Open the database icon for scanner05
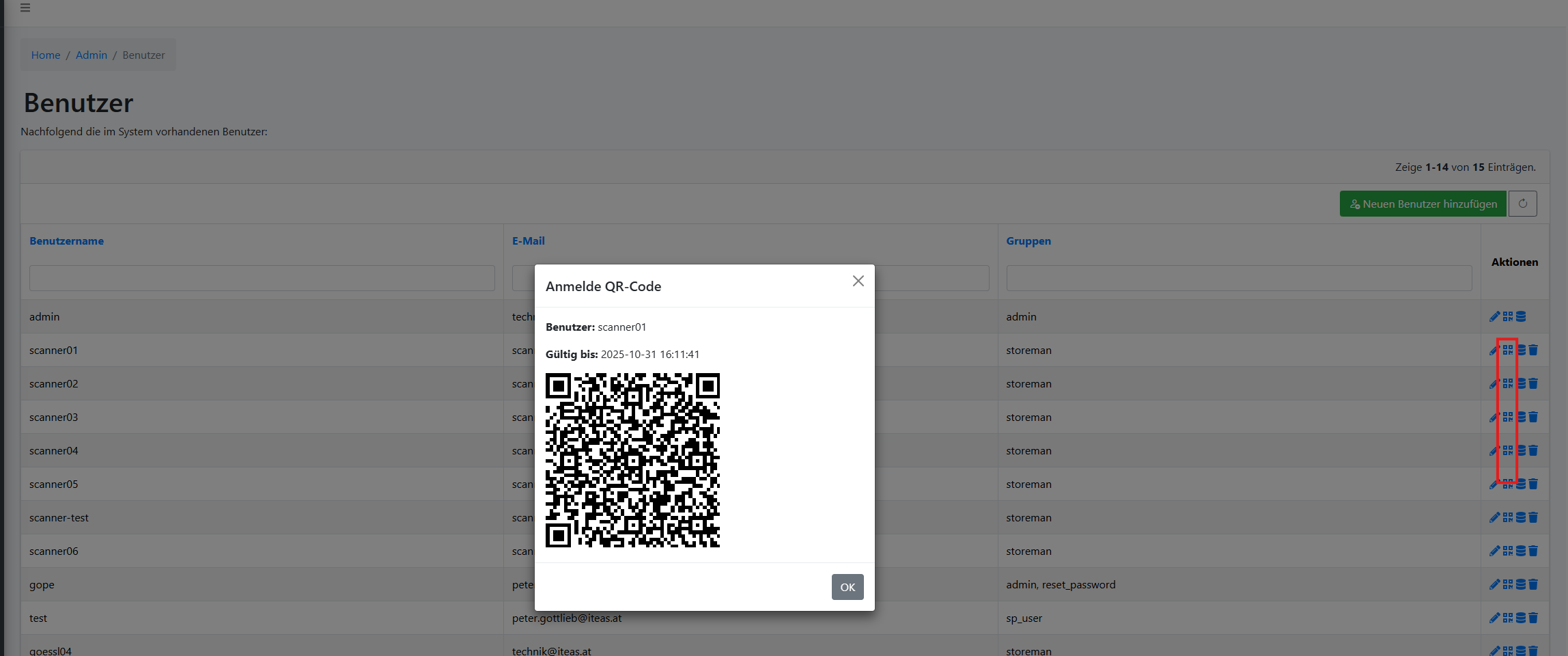This screenshot has height=656, width=1568. point(1521,484)
